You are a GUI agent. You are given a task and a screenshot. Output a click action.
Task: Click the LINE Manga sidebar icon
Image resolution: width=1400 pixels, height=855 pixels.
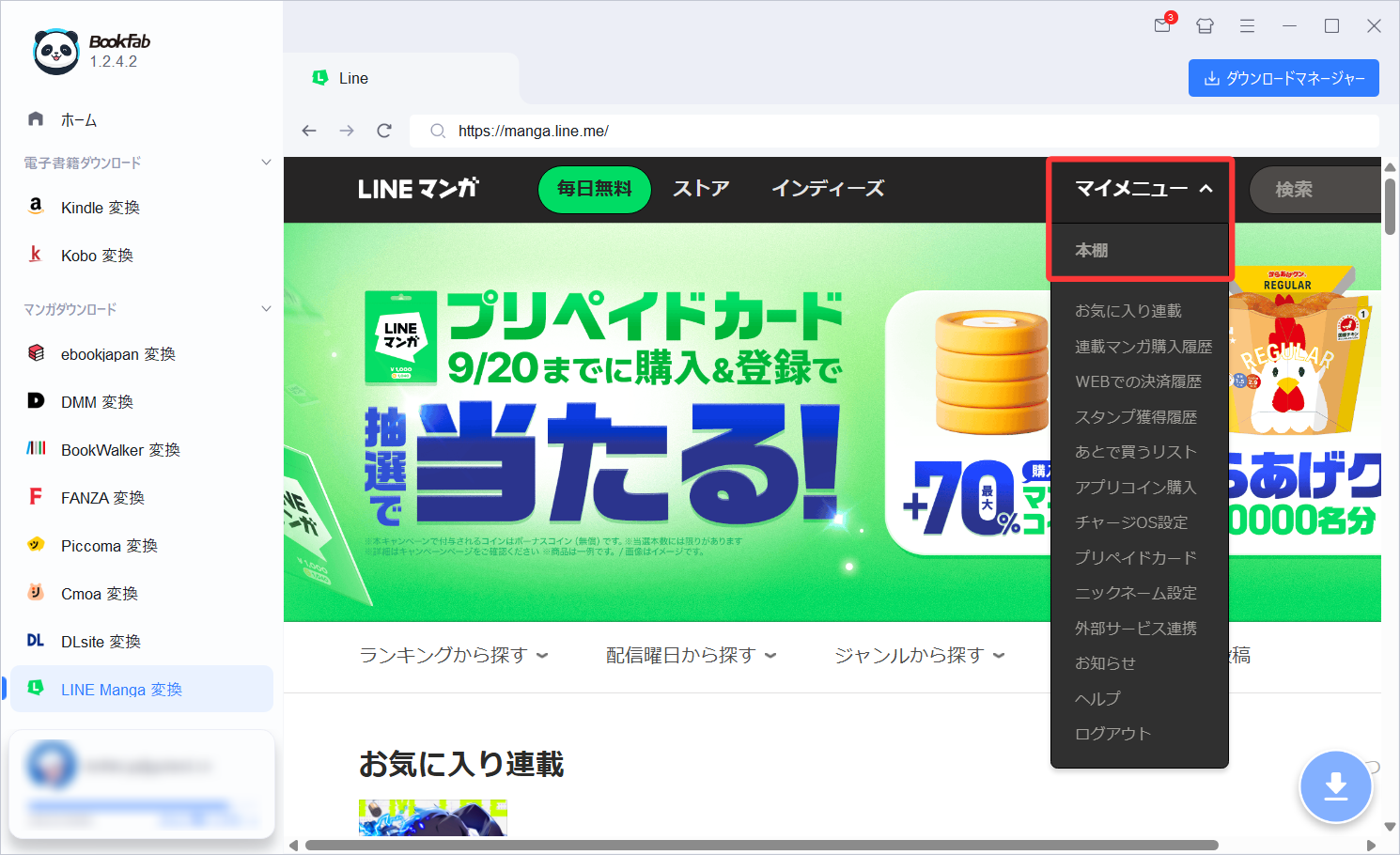click(x=36, y=688)
